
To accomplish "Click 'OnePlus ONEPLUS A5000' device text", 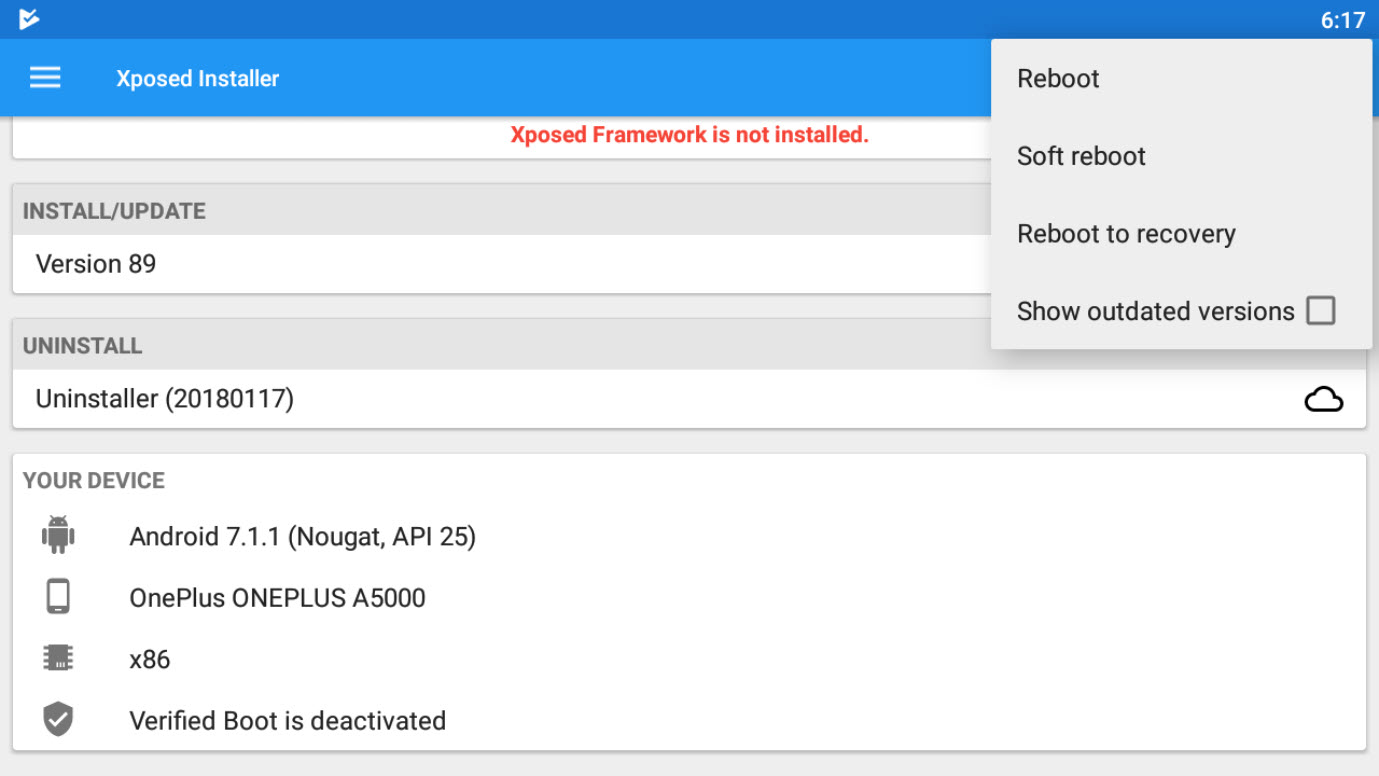I will click(277, 598).
